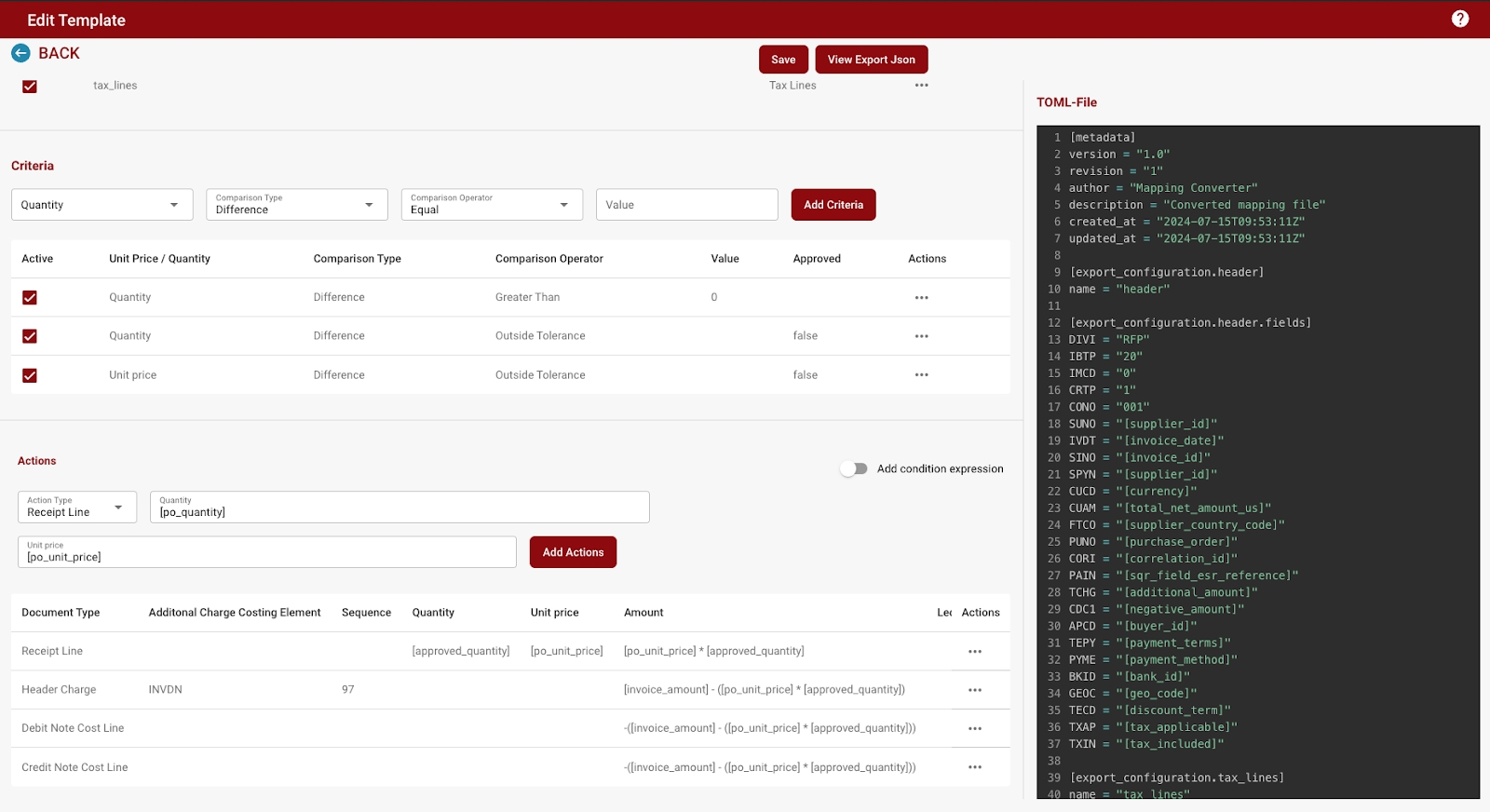Image resolution: width=1490 pixels, height=812 pixels.
Task: Open actions menu for Header Charge row
Action: [974, 690]
